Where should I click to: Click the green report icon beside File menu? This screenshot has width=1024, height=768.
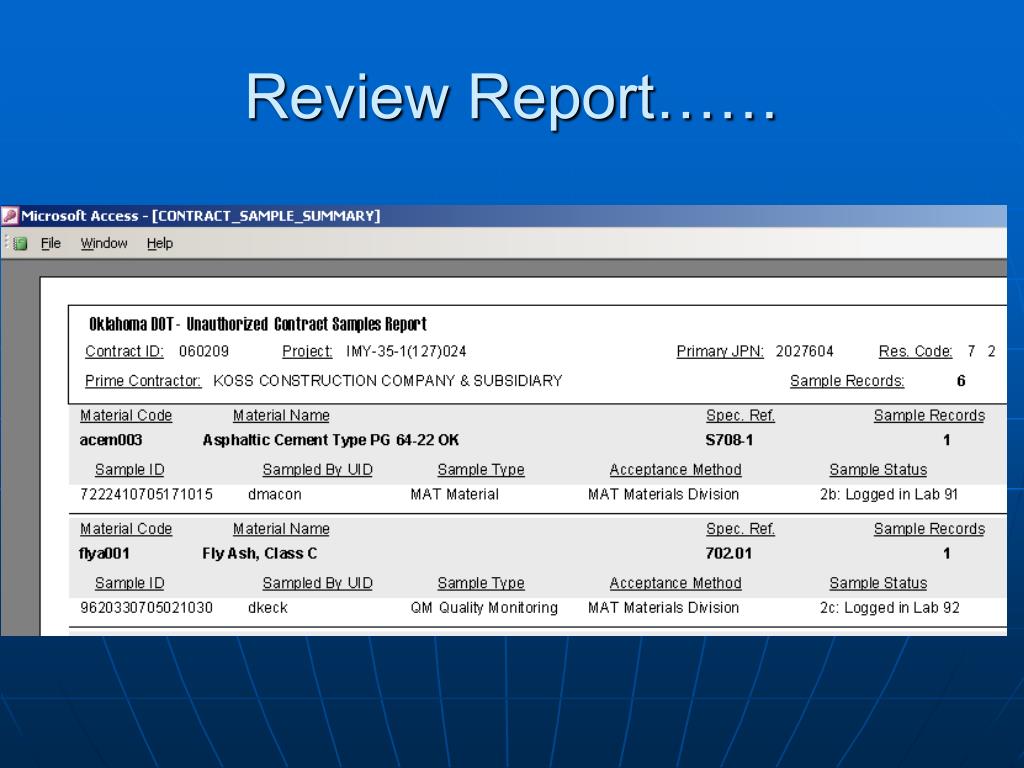coord(20,244)
